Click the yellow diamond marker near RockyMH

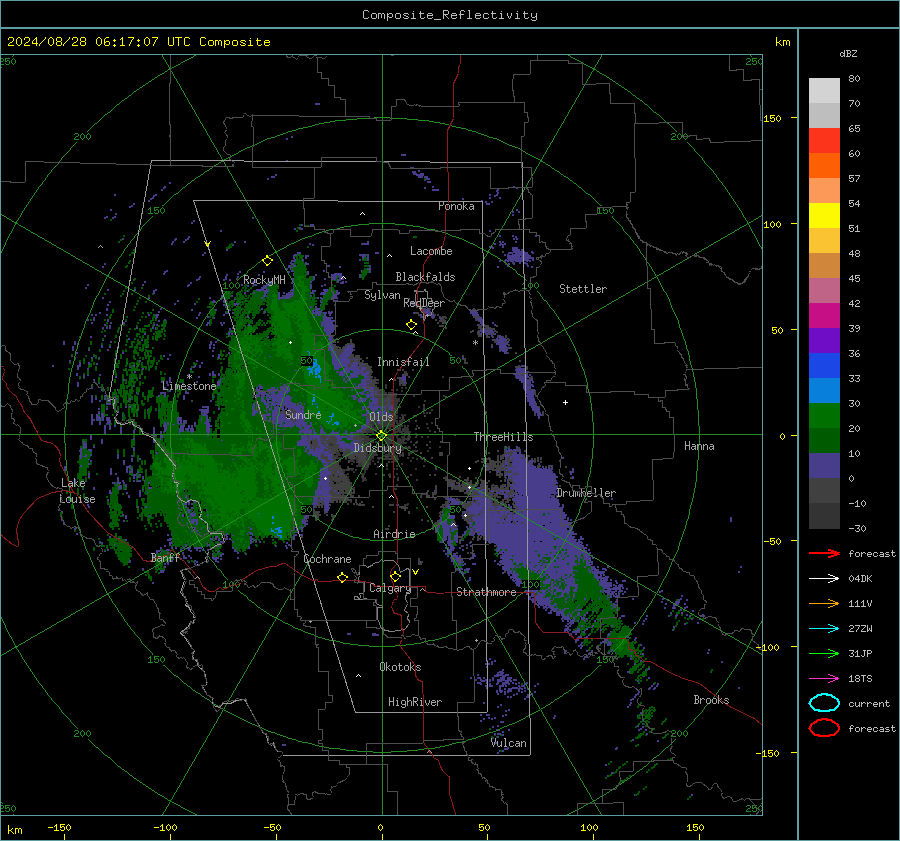(267, 261)
